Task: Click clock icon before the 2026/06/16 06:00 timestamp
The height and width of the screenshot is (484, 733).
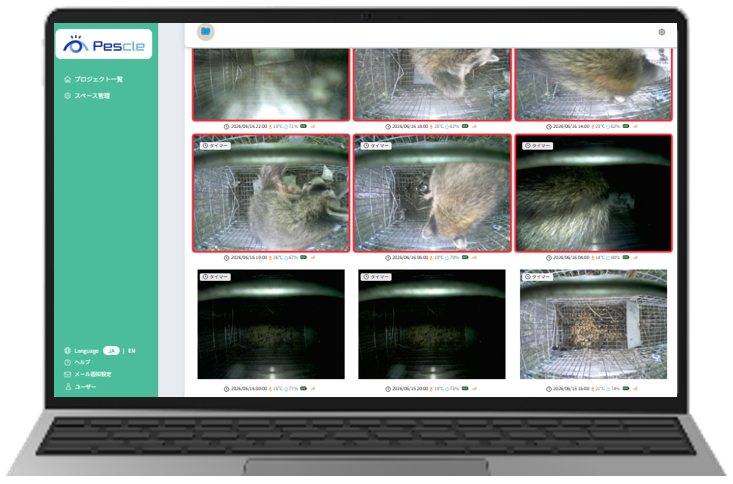Action: point(388,258)
